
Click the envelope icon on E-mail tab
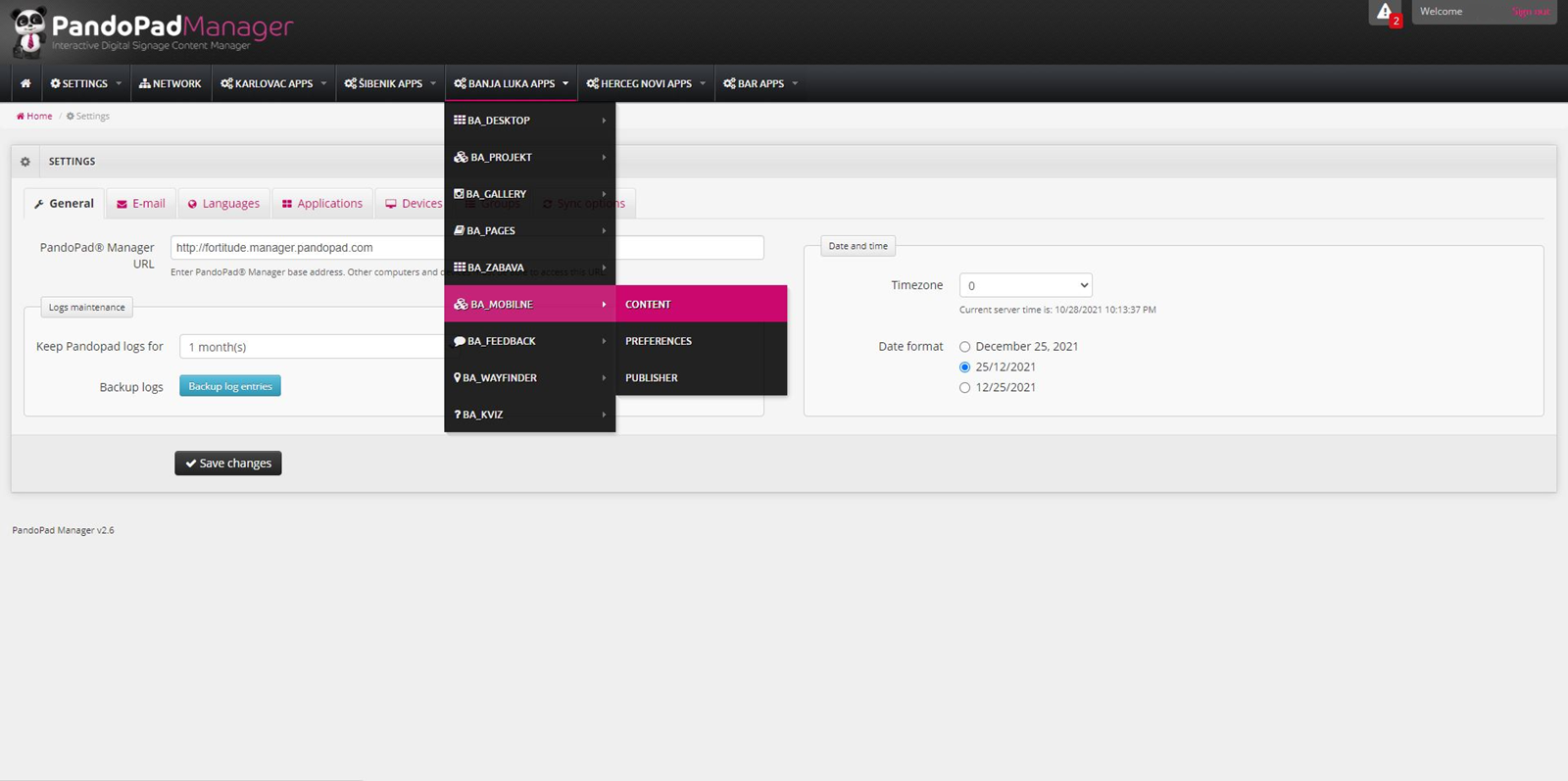[122, 204]
